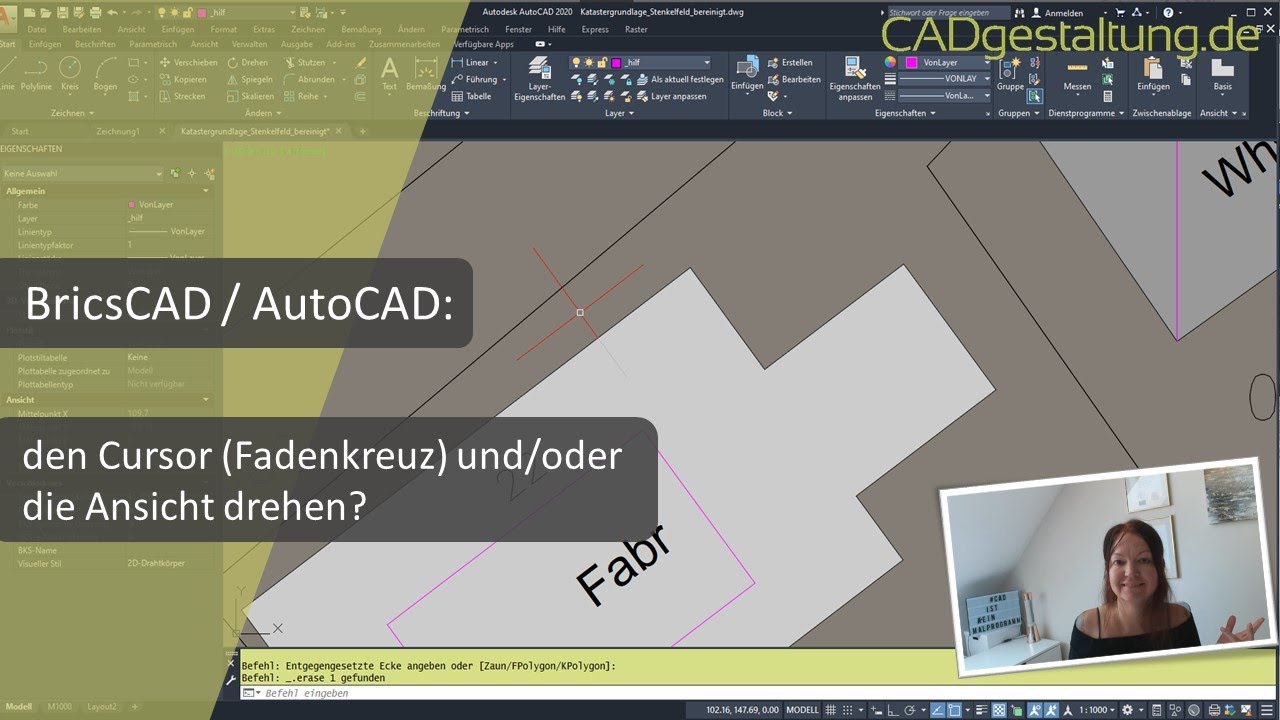Click the Verschieben move tool

coord(188,62)
